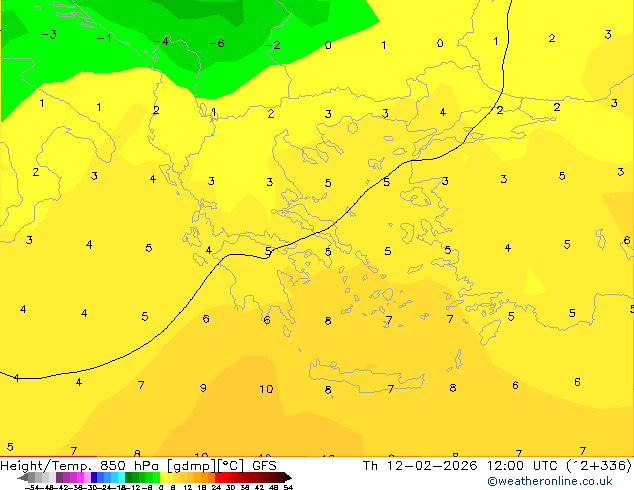
Task: Click the dark arrow at legend's hot end
Action: coord(287,478)
